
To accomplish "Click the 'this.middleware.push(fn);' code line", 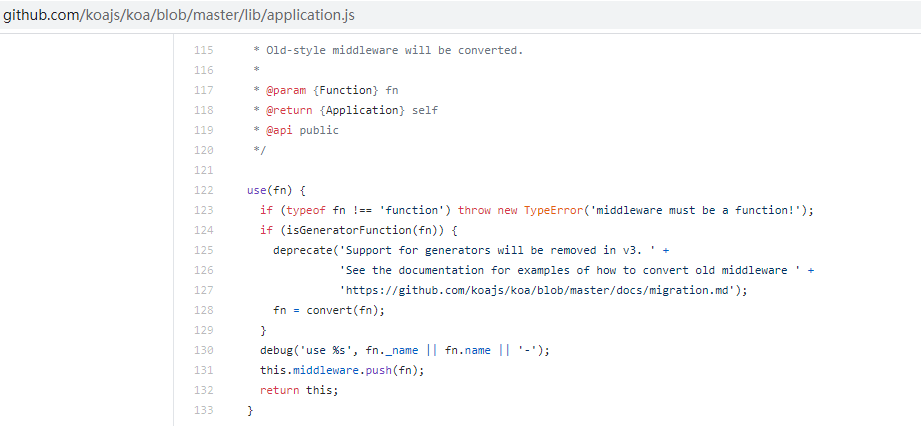I will click(x=328, y=370).
